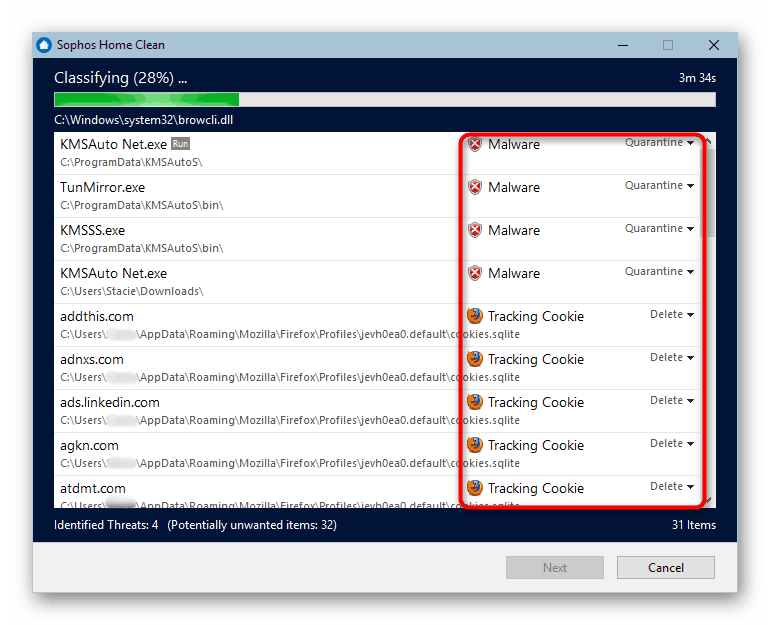Select the atdmt.com entry name

pos(93,489)
